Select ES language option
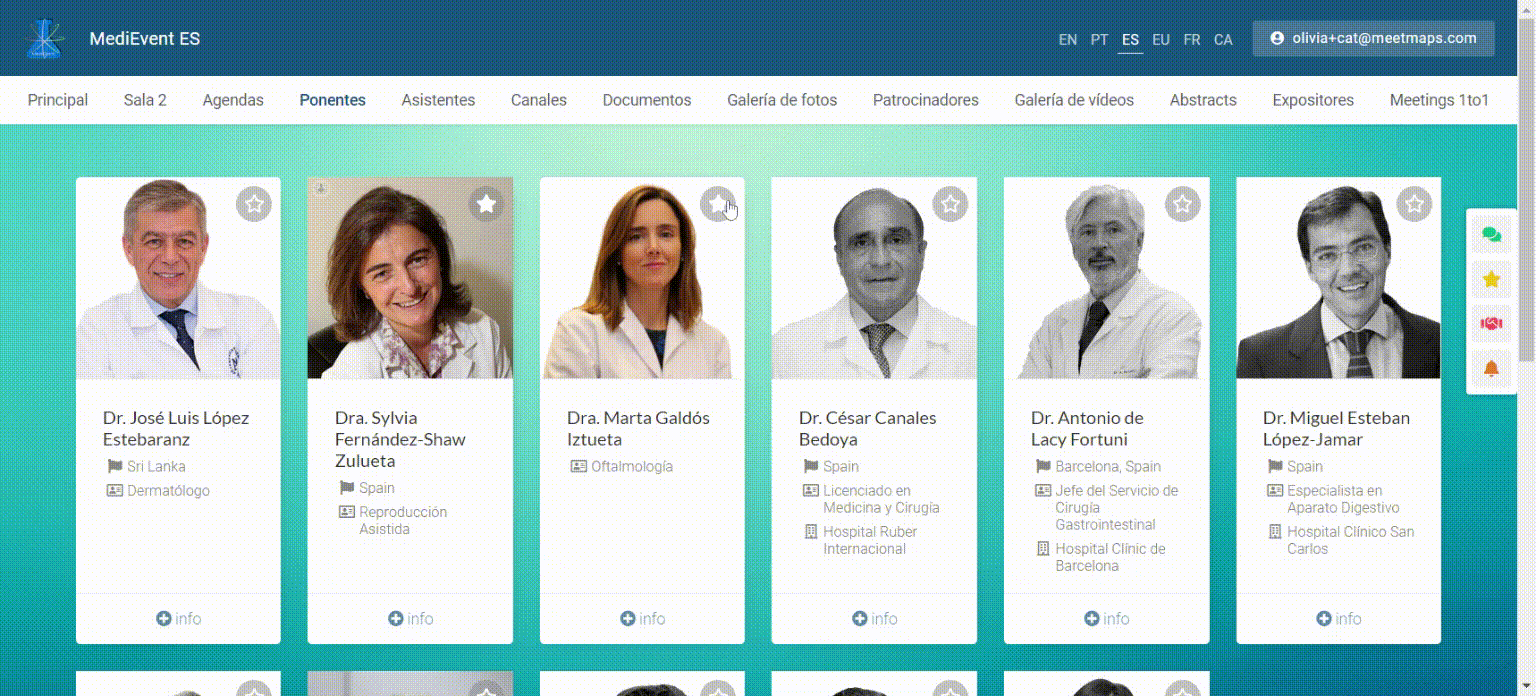The image size is (1536, 696). click(x=1130, y=40)
